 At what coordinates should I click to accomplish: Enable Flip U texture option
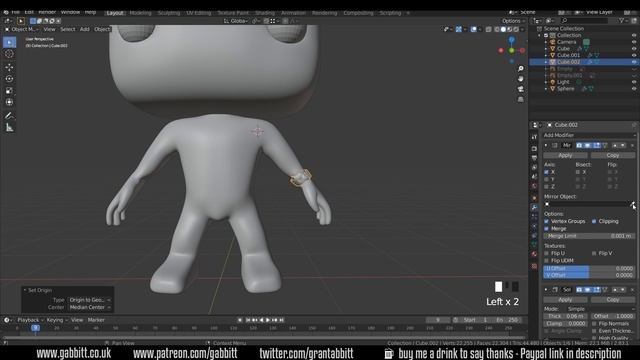(x=547, y=253)
